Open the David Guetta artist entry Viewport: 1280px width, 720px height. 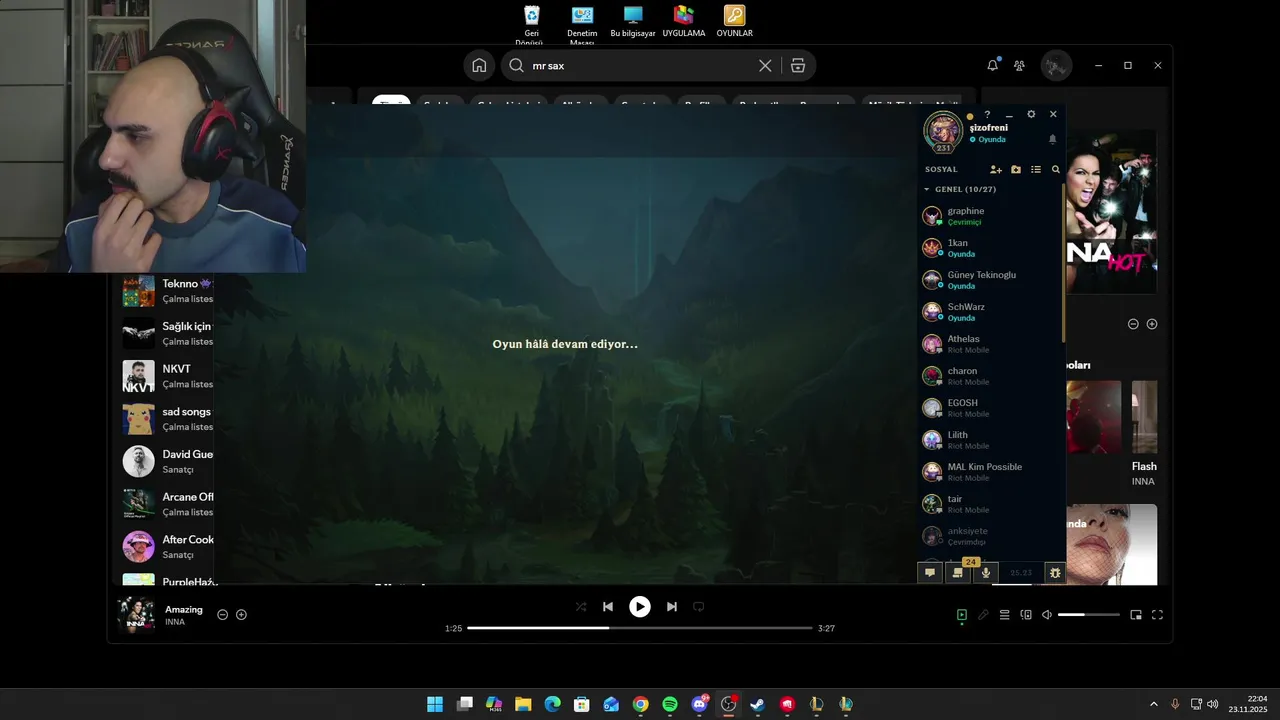[168, 461]
